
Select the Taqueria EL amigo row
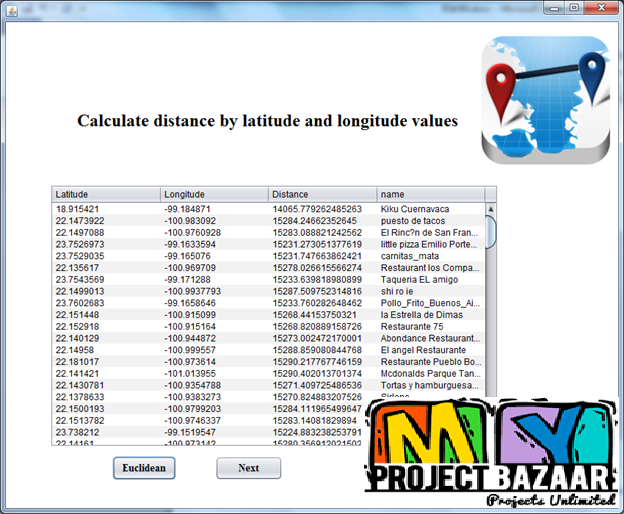268,280
